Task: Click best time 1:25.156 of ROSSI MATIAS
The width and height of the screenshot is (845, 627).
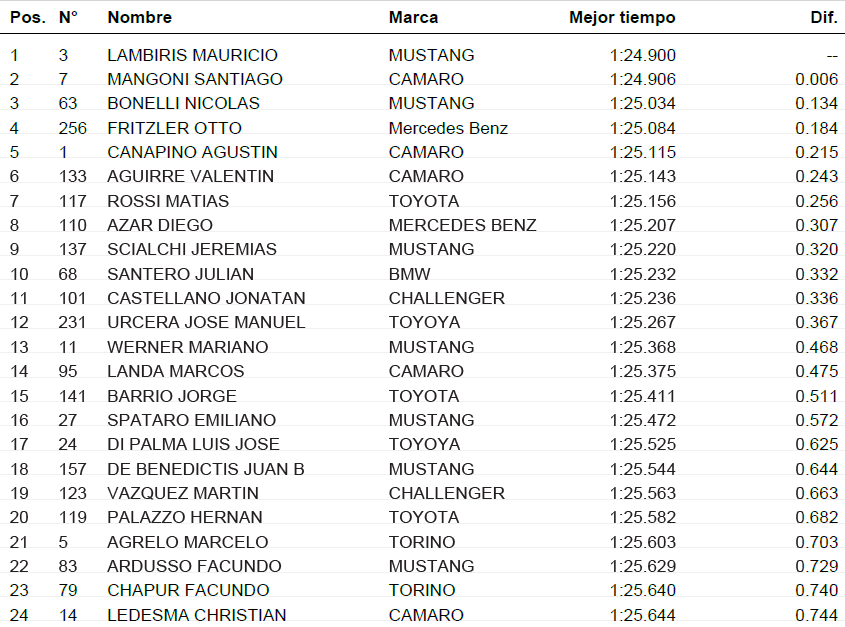Action: point(642,201)
